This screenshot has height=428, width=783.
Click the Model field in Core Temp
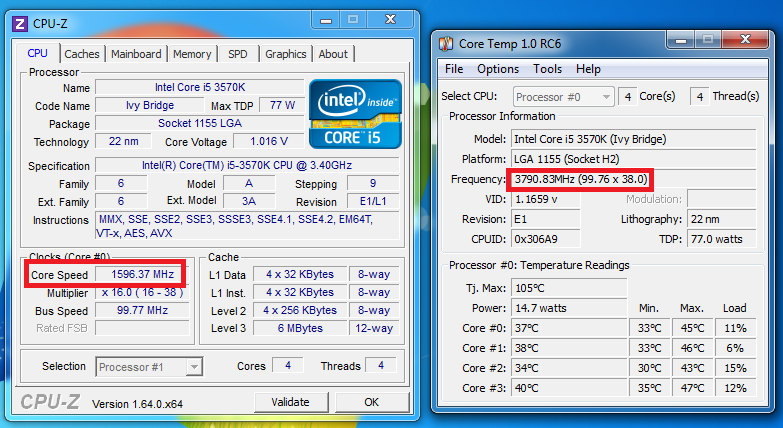pyautogui.click(x=634, y=139)
